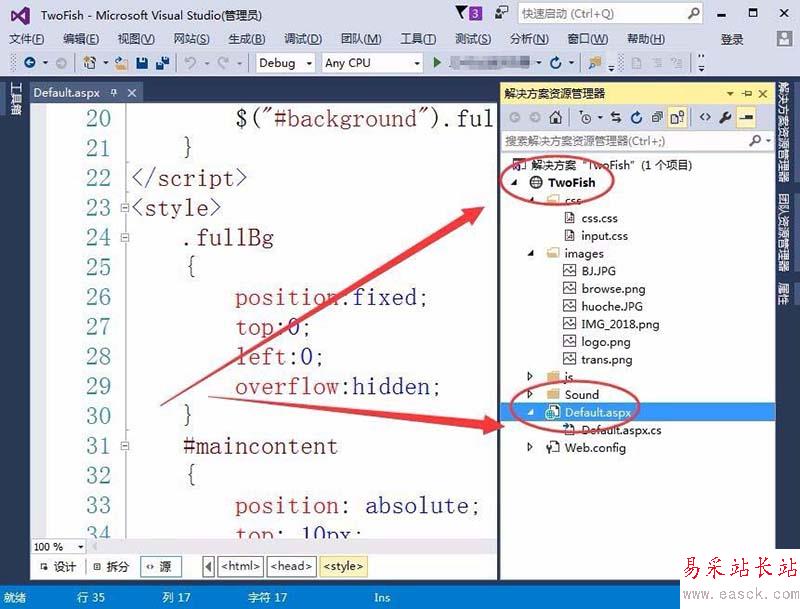Select css.css in Solution Explorer
This screenshot has height=609, width=800.
click(599, 218)
